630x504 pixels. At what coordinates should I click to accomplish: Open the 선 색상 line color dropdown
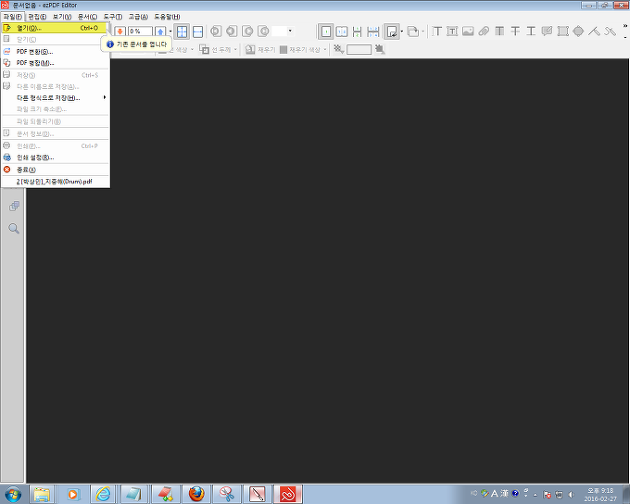tap(192, 49)
